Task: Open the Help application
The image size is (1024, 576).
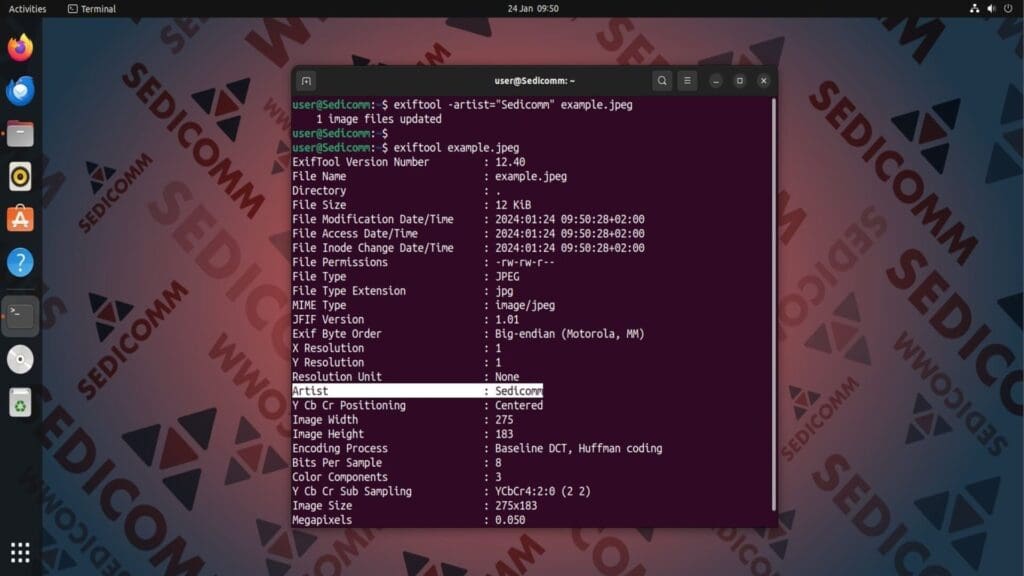Action: [x=20, y=263]
